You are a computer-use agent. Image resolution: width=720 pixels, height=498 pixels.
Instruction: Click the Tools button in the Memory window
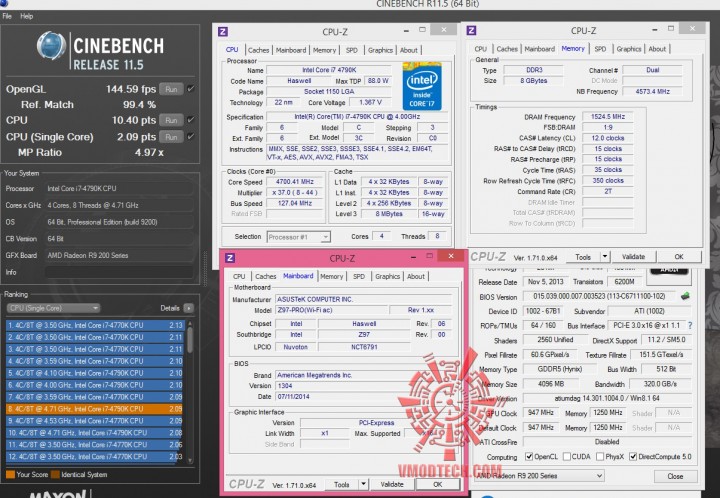tap(583, 257)
